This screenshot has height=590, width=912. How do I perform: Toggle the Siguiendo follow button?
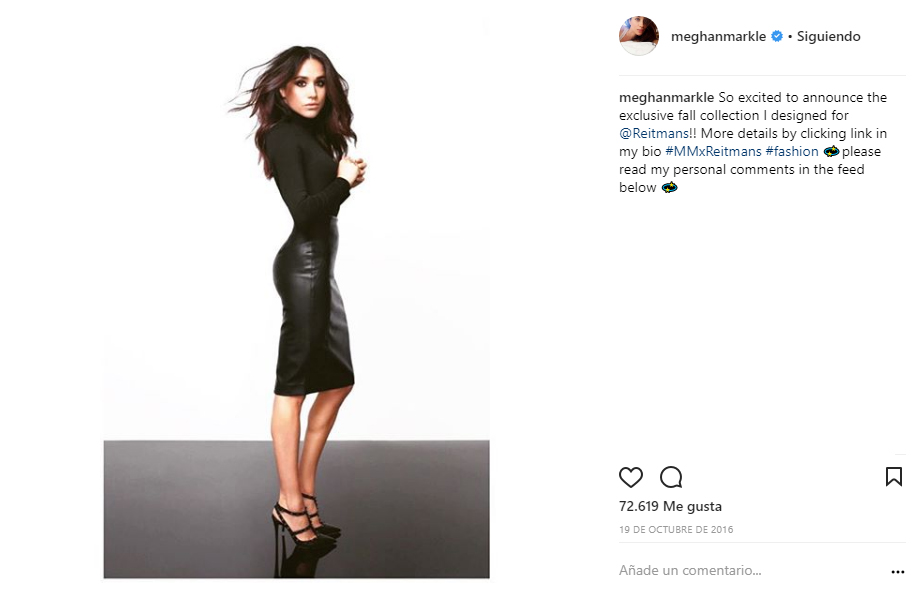828,36
